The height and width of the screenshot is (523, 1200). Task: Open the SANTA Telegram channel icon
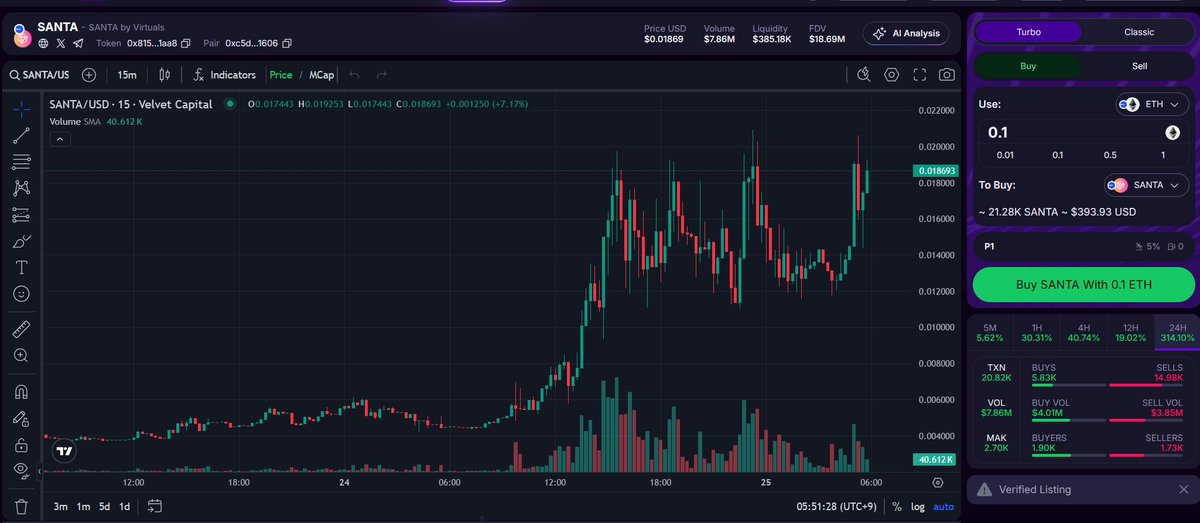78,43
